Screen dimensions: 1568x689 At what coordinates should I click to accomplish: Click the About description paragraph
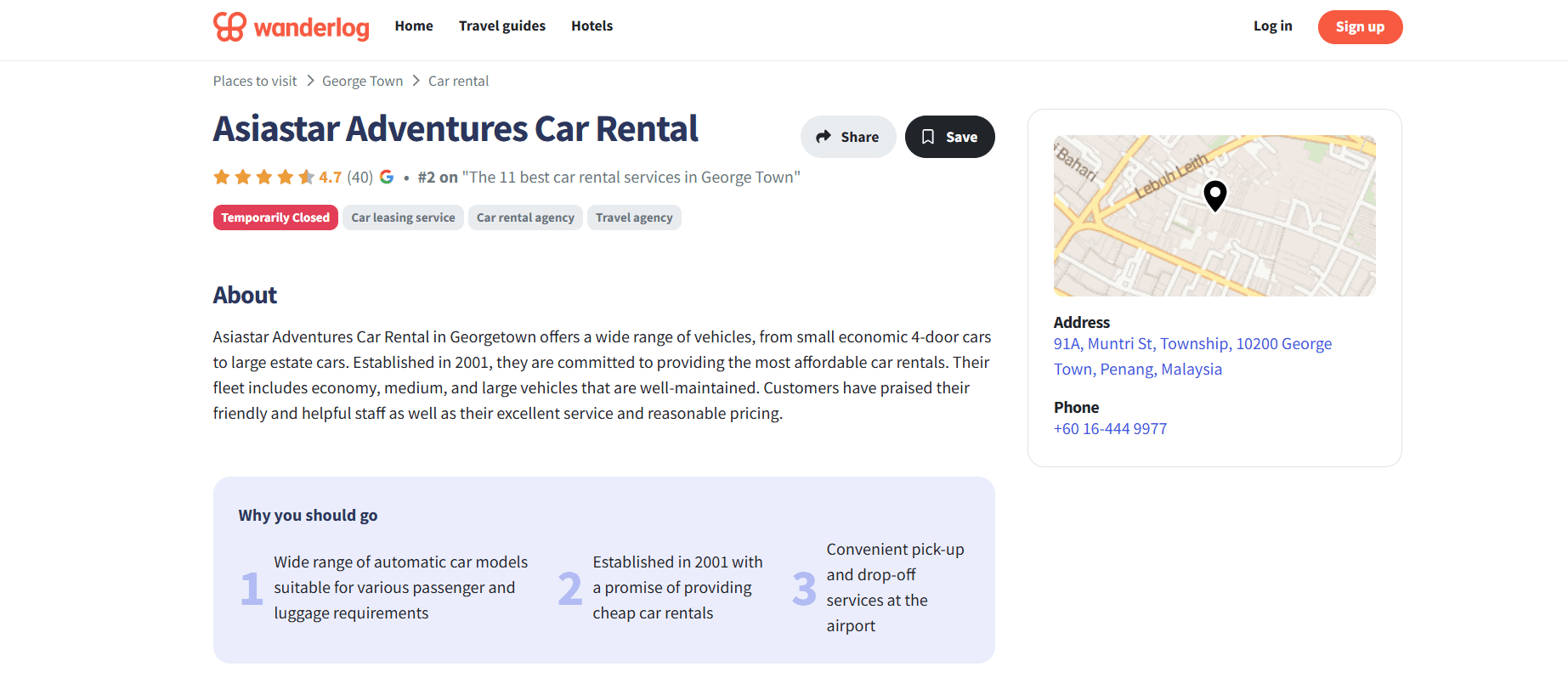tap(603, 375)
